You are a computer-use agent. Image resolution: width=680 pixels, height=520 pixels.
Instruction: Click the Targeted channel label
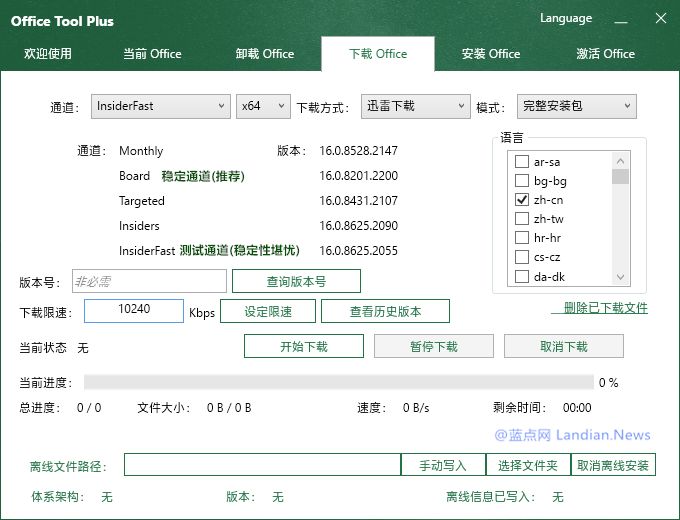click(142, 201)
